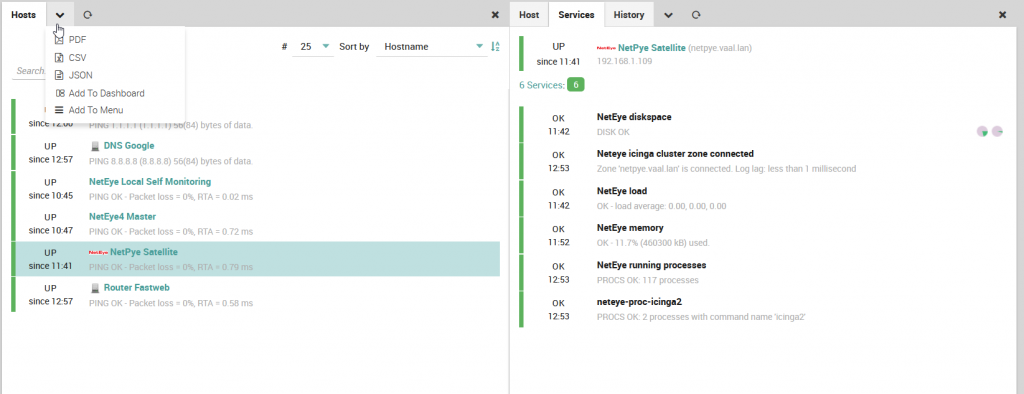The width and height of the screenshot is (1024, 394).
Task: Change rows per page from 25
Action: (x=313, y=47)
